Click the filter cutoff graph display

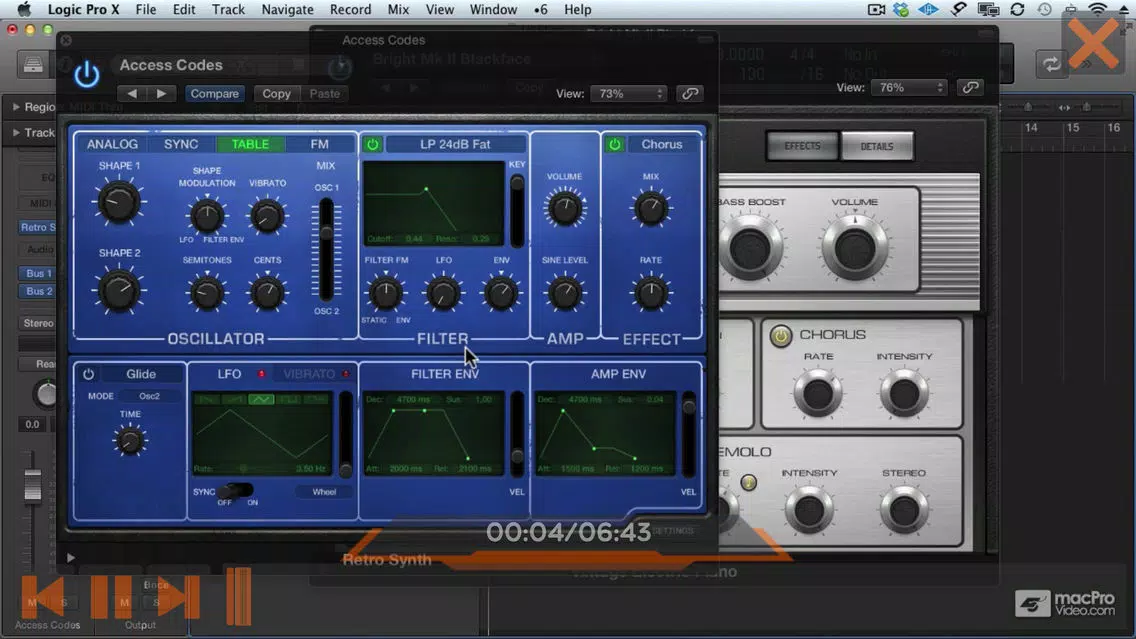pos(433,203)
